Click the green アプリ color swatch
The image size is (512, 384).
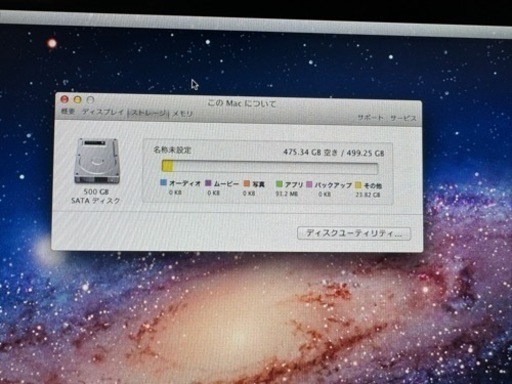click(x=279, y=184)
